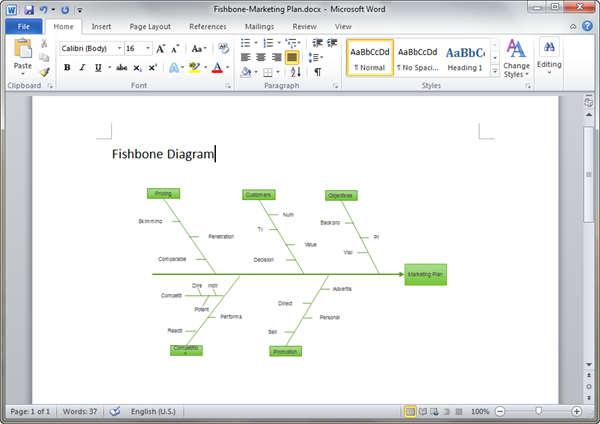Open bullets list dropdown arrow

(256, 43)
